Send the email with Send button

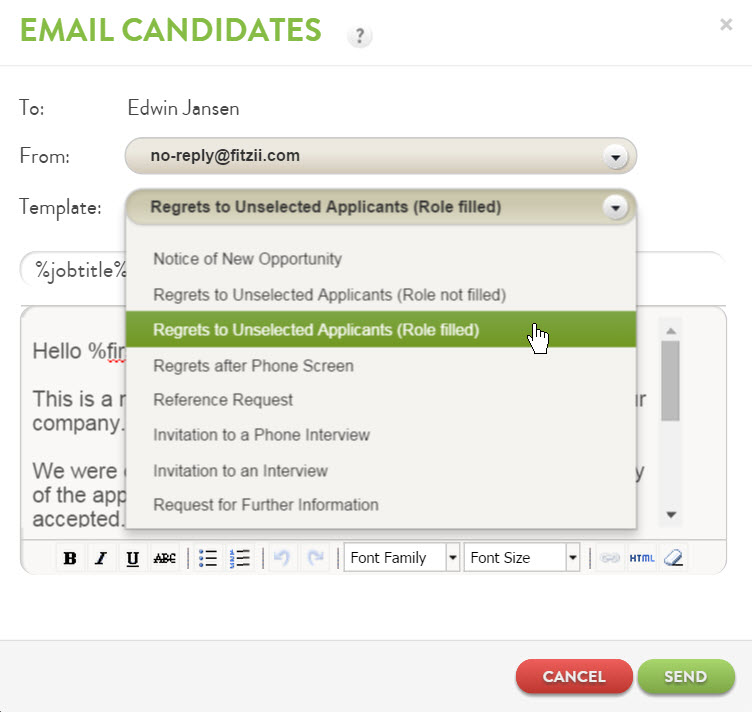pyautogui.click(x=686, y=677)
